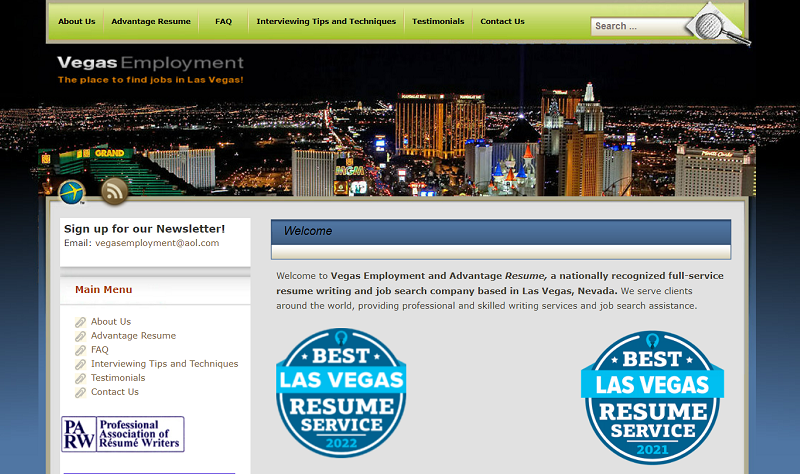This screenshot has width=800, height=474.
Task: Focus the Search text field
Action: (640, 26)
